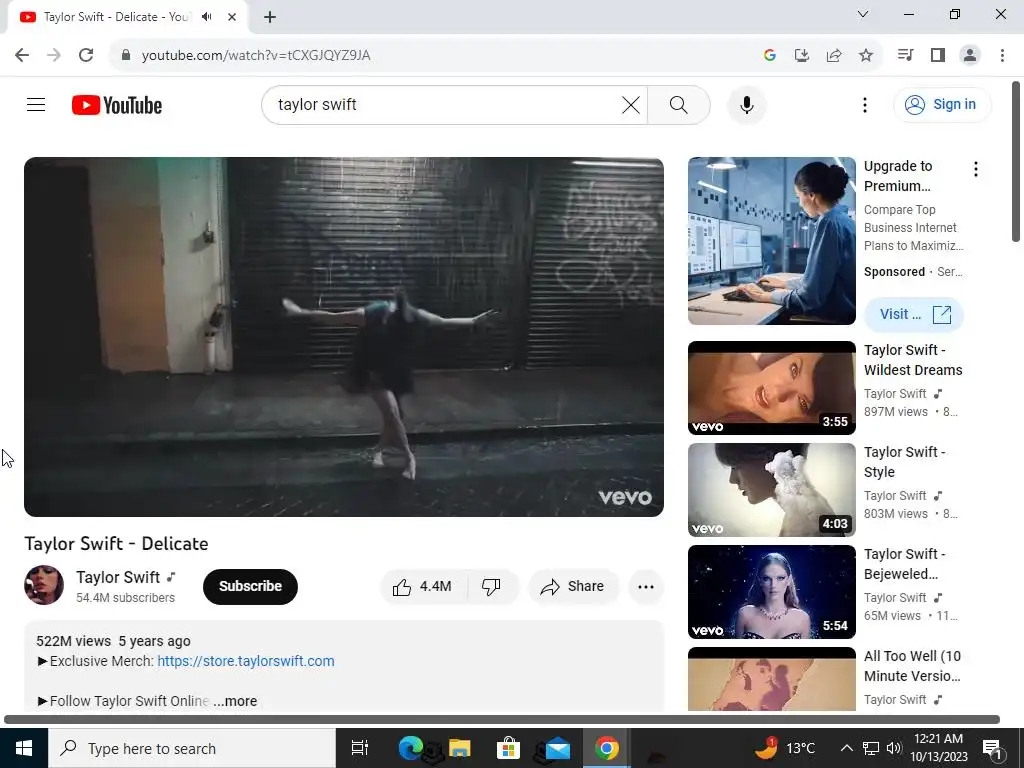The image size is (1024, 768).
Task: Open Taylor Swift channel avatar
Action: pyautogui.click(x=44, y=585)
